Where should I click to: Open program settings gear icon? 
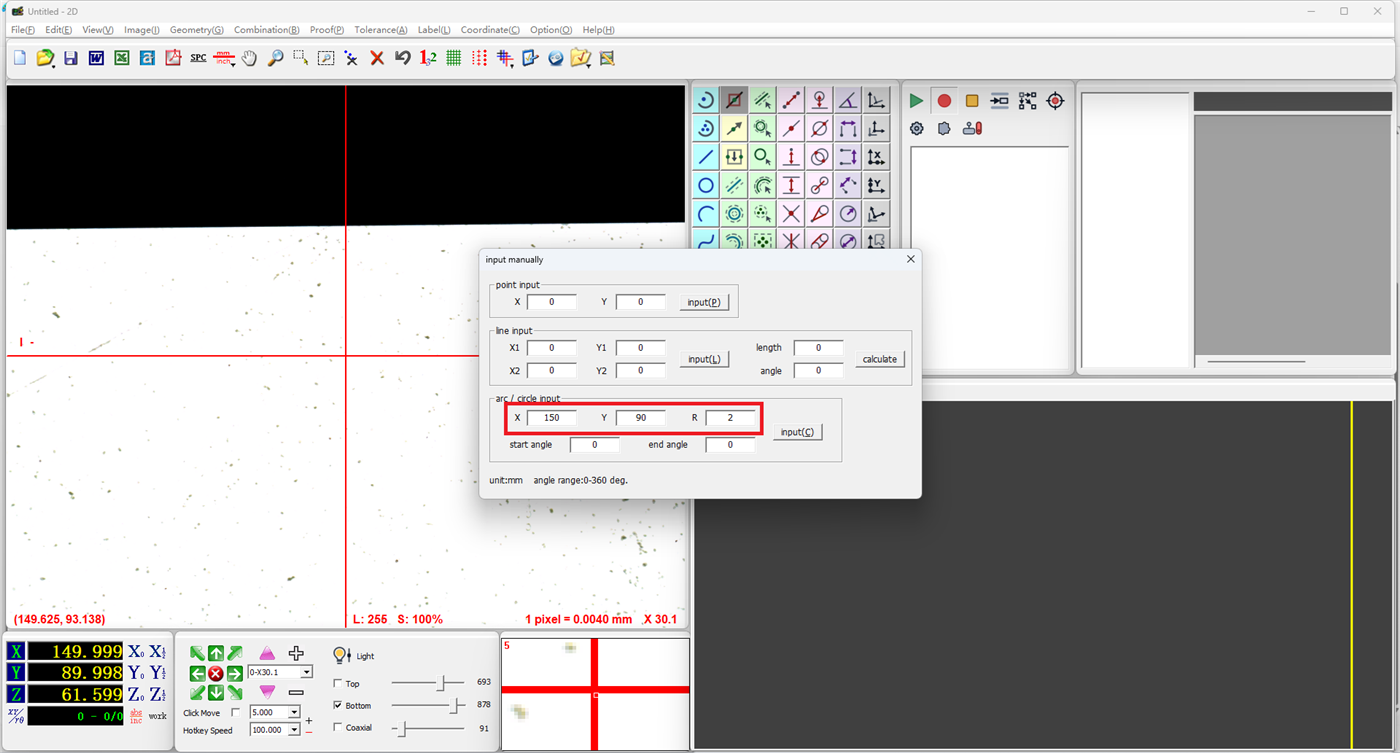[x=917, y=128]
